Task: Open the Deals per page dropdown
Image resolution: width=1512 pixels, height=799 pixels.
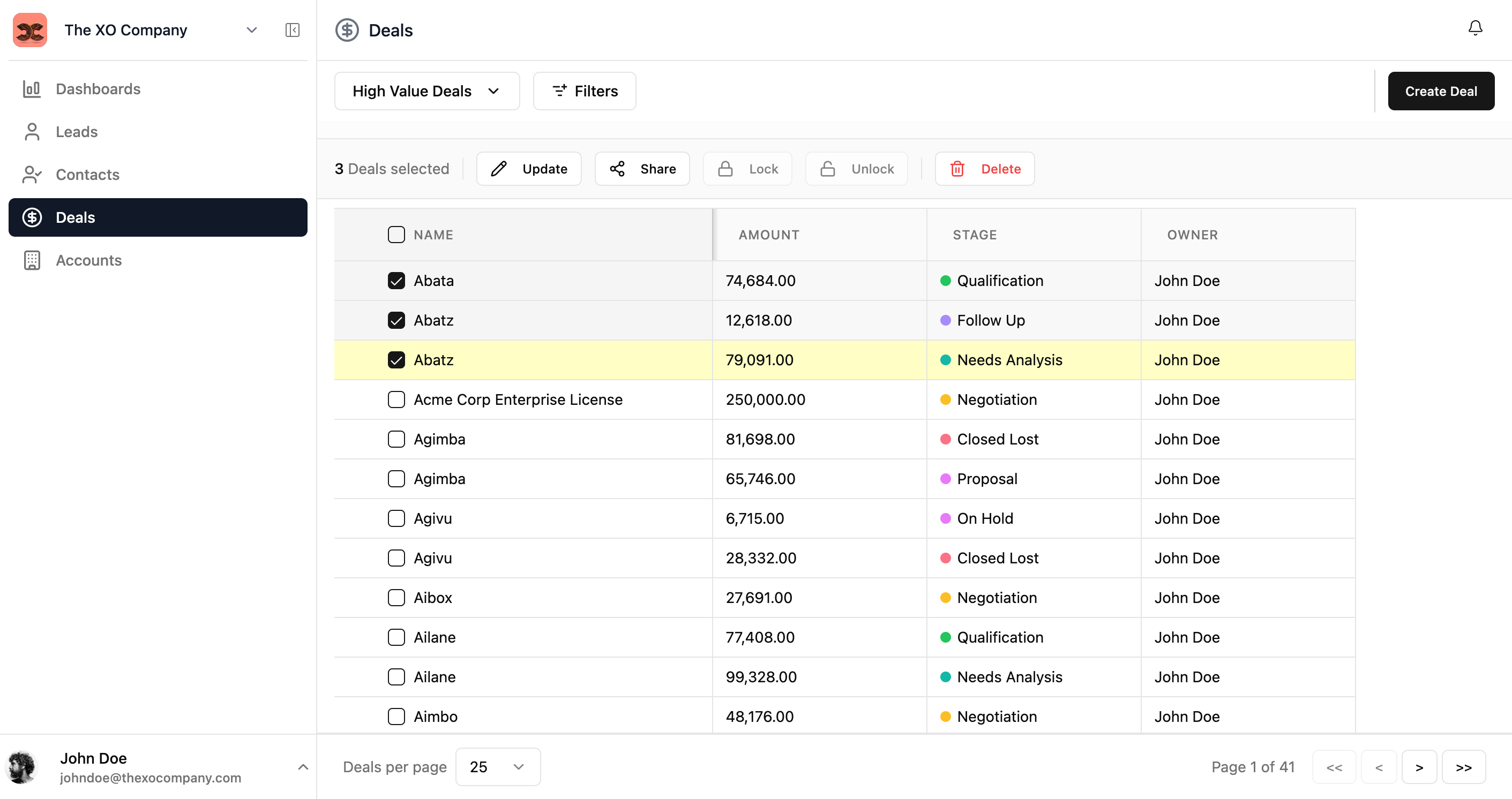Action: 498,767
